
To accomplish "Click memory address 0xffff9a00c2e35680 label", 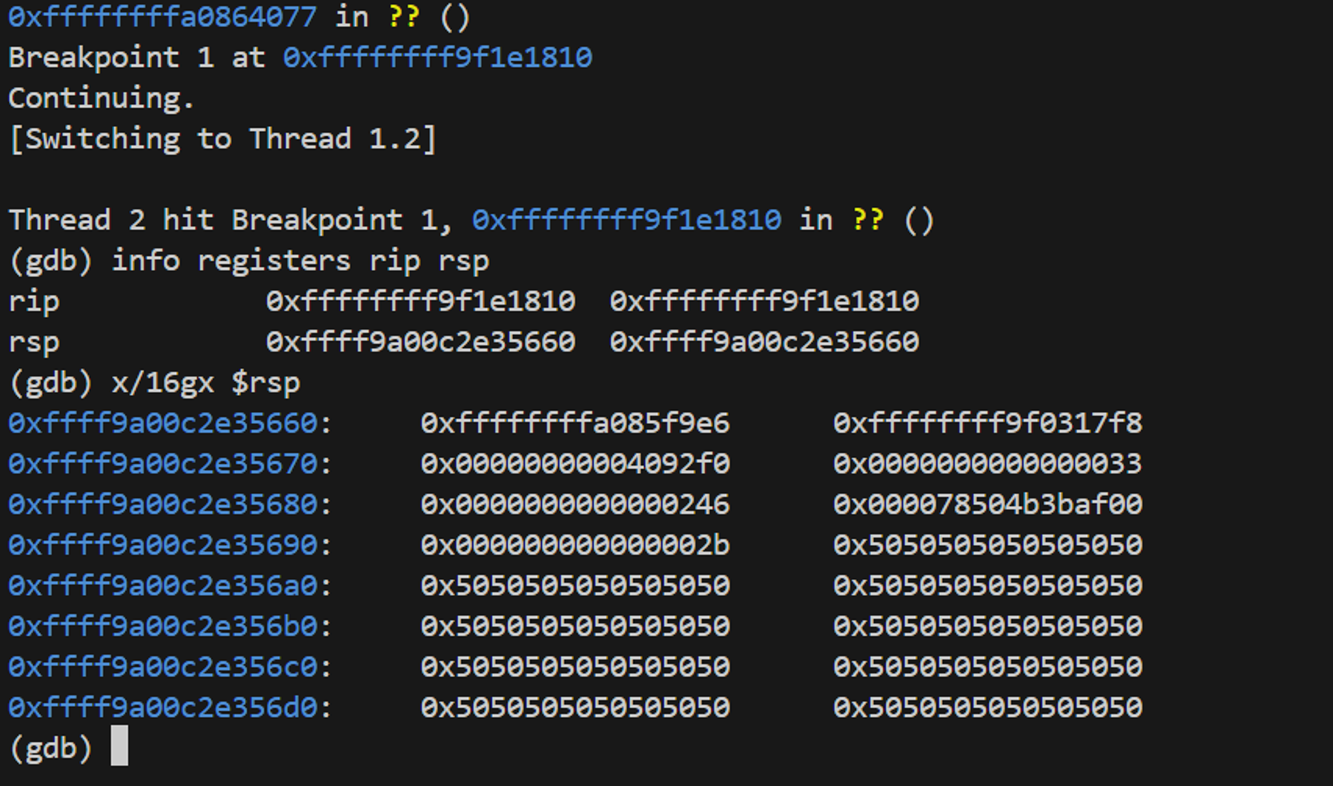I will coord(163,504).
